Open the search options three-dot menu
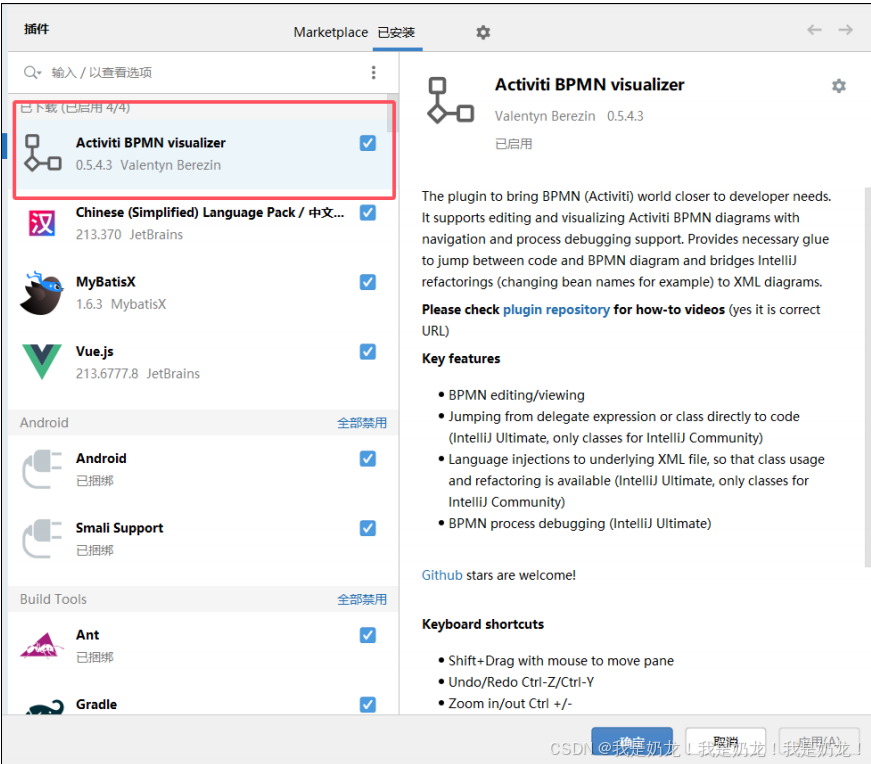Screen dimensions: 871x764 coord(373,72)
